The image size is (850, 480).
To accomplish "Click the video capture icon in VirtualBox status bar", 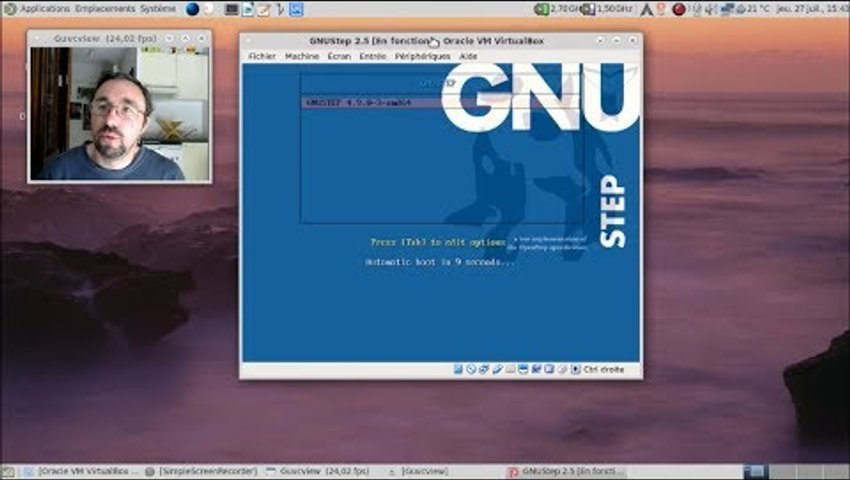I will 537,369.
